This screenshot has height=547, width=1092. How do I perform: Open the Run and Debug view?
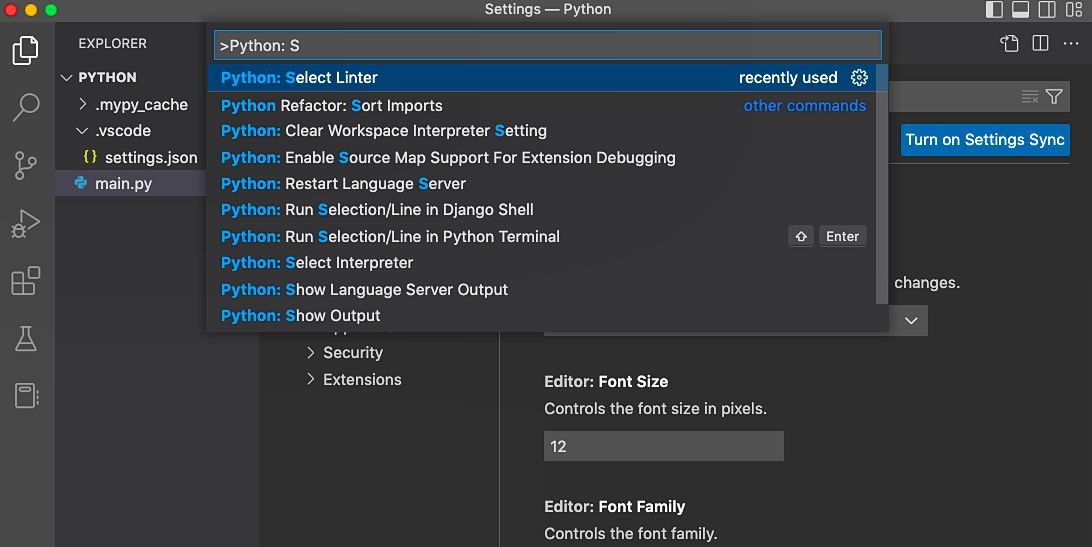point(26,224)
